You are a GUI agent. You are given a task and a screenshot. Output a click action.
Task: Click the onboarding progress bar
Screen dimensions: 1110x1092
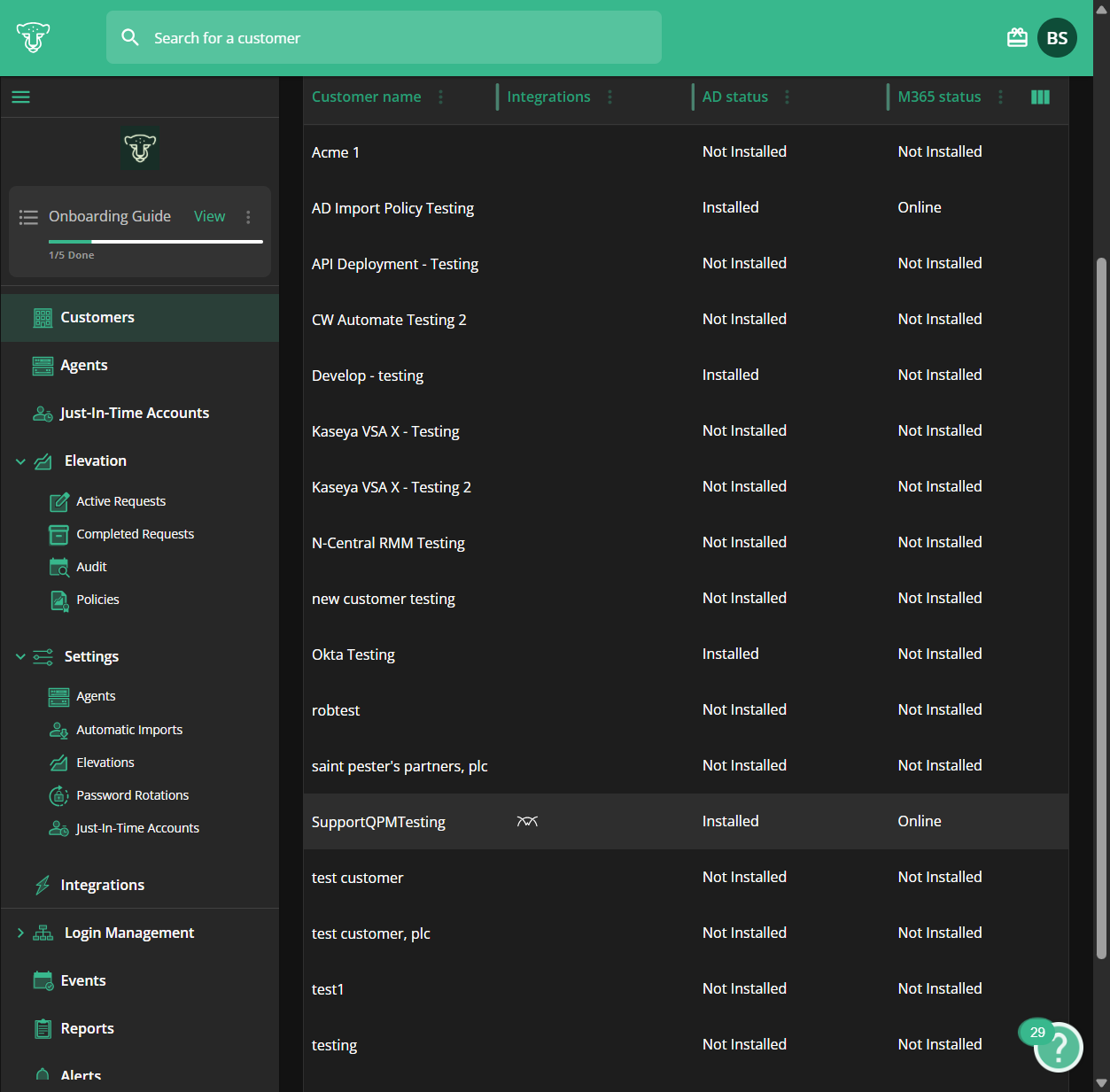point(156,241)
